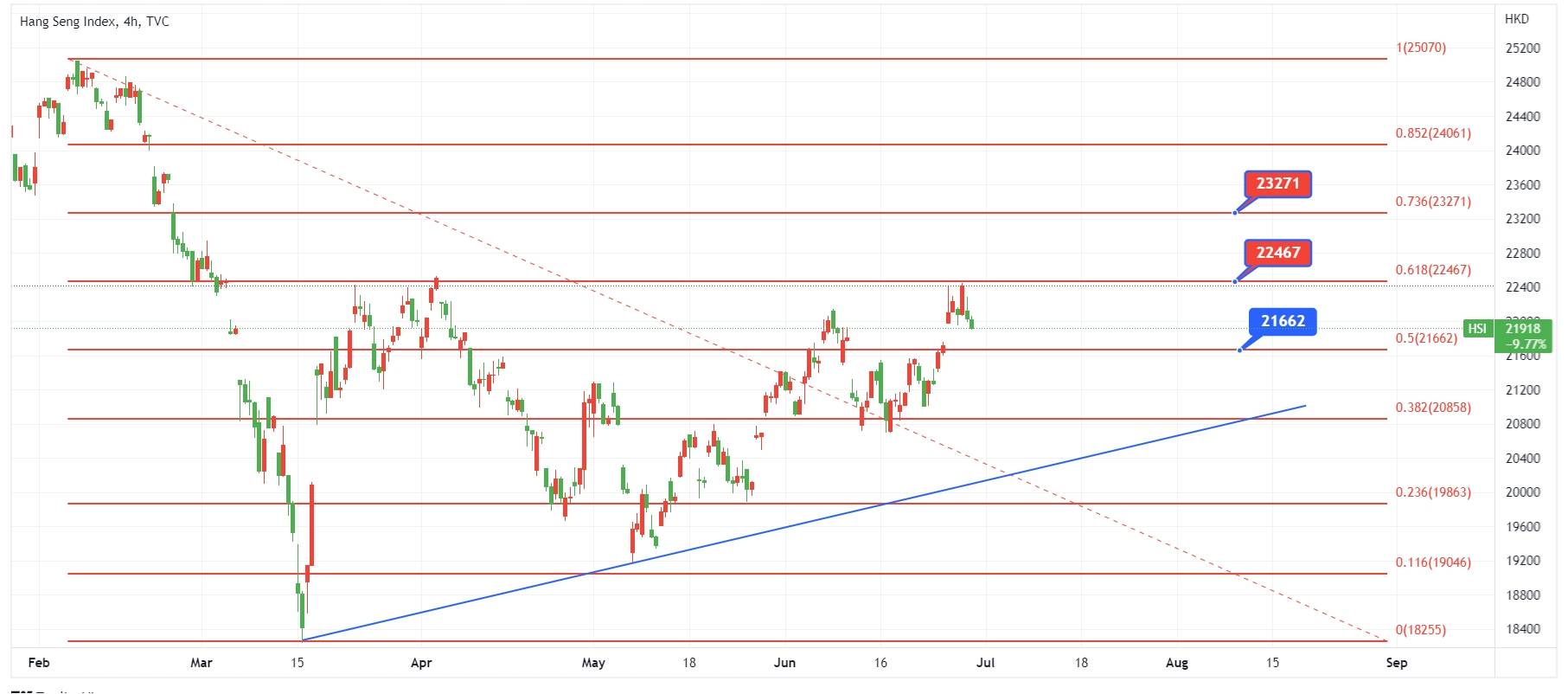Screen dimensions: 1568x694
Task: Click the Jun label on the time axis
Action: 784,663
